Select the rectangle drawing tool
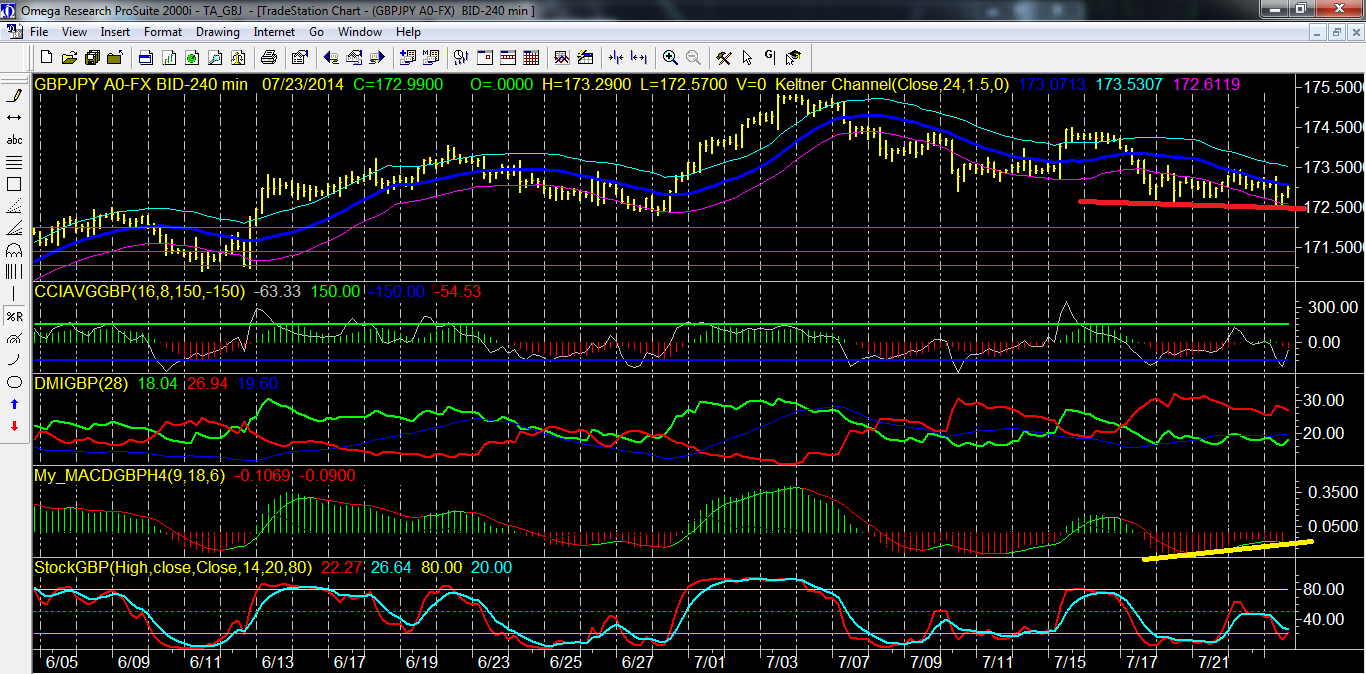 coord(14,184)
